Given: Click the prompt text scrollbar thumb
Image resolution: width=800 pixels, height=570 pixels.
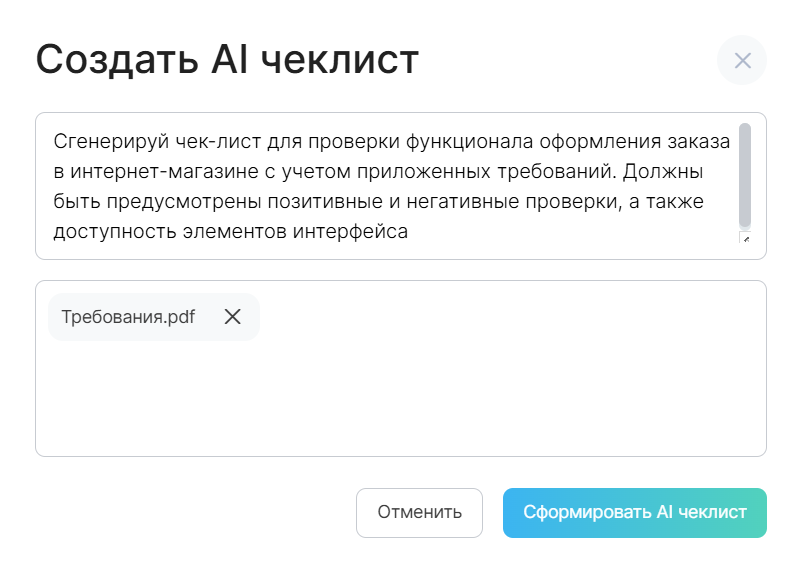Looking at the screenshot, I should 744,175.
